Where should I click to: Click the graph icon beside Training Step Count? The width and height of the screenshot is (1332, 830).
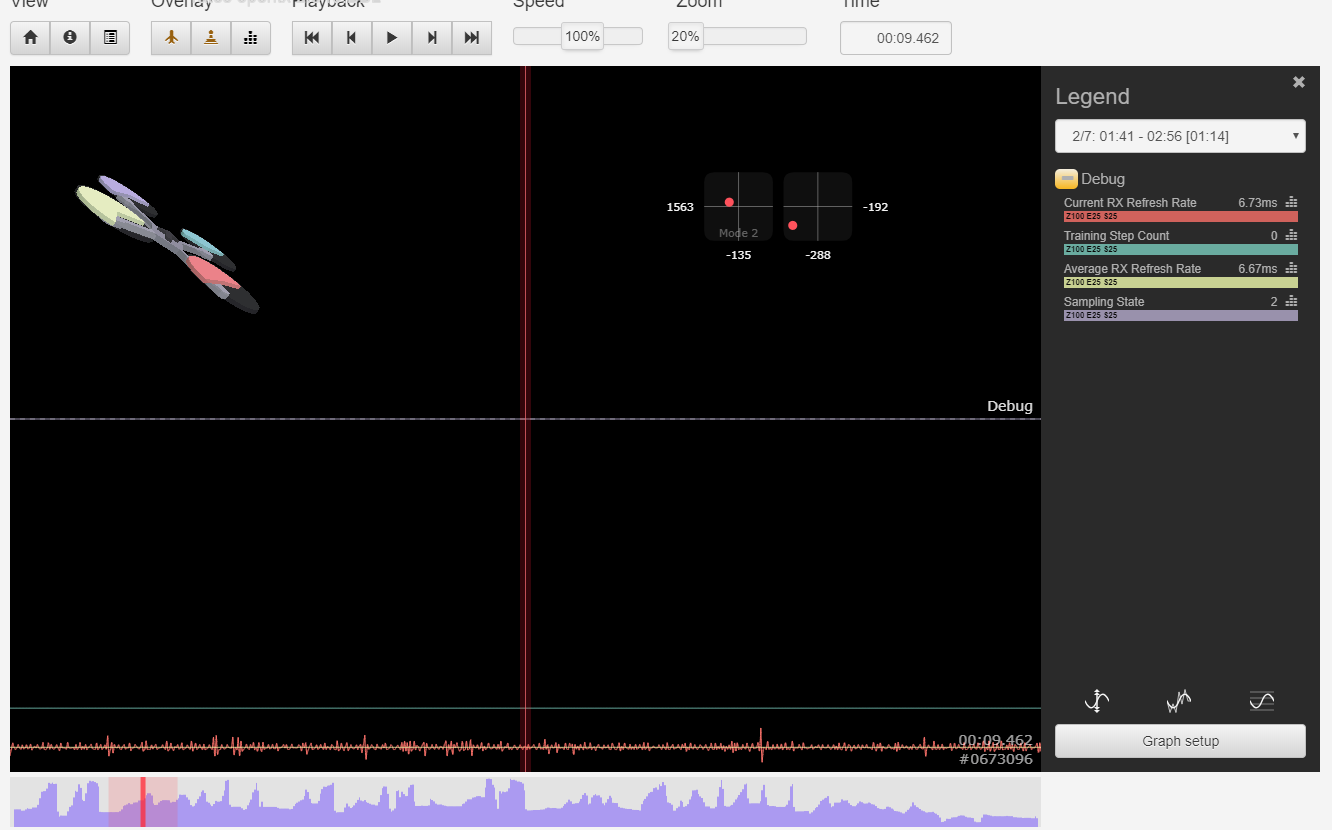[1290, 235]
